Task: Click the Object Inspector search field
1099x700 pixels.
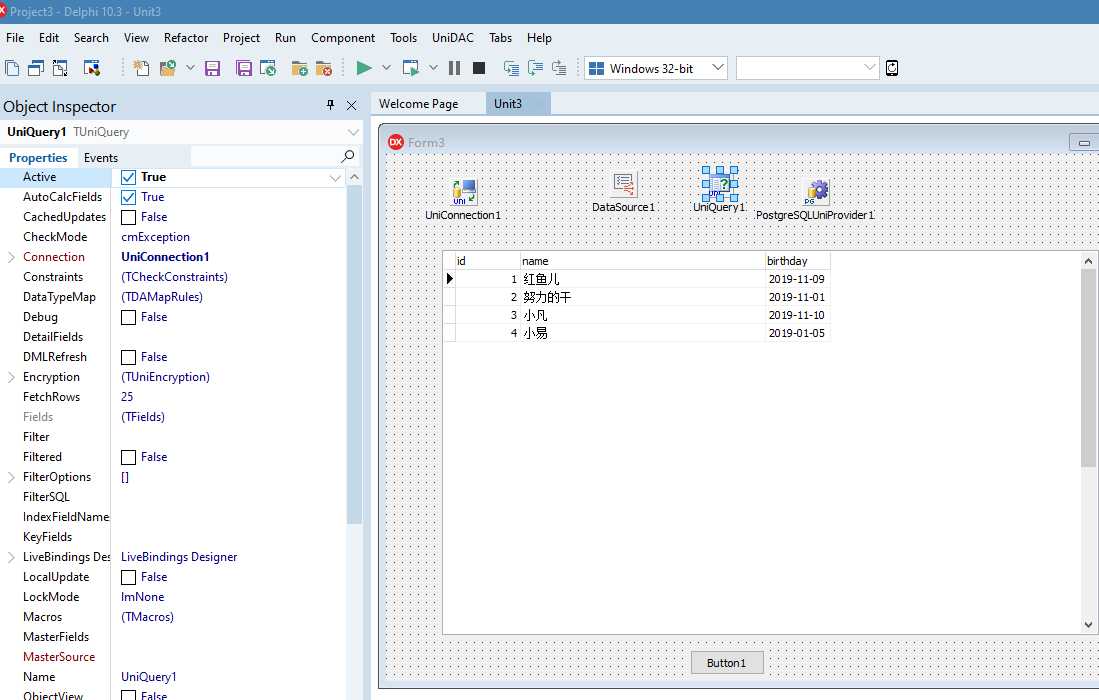Action: (266, 156)
